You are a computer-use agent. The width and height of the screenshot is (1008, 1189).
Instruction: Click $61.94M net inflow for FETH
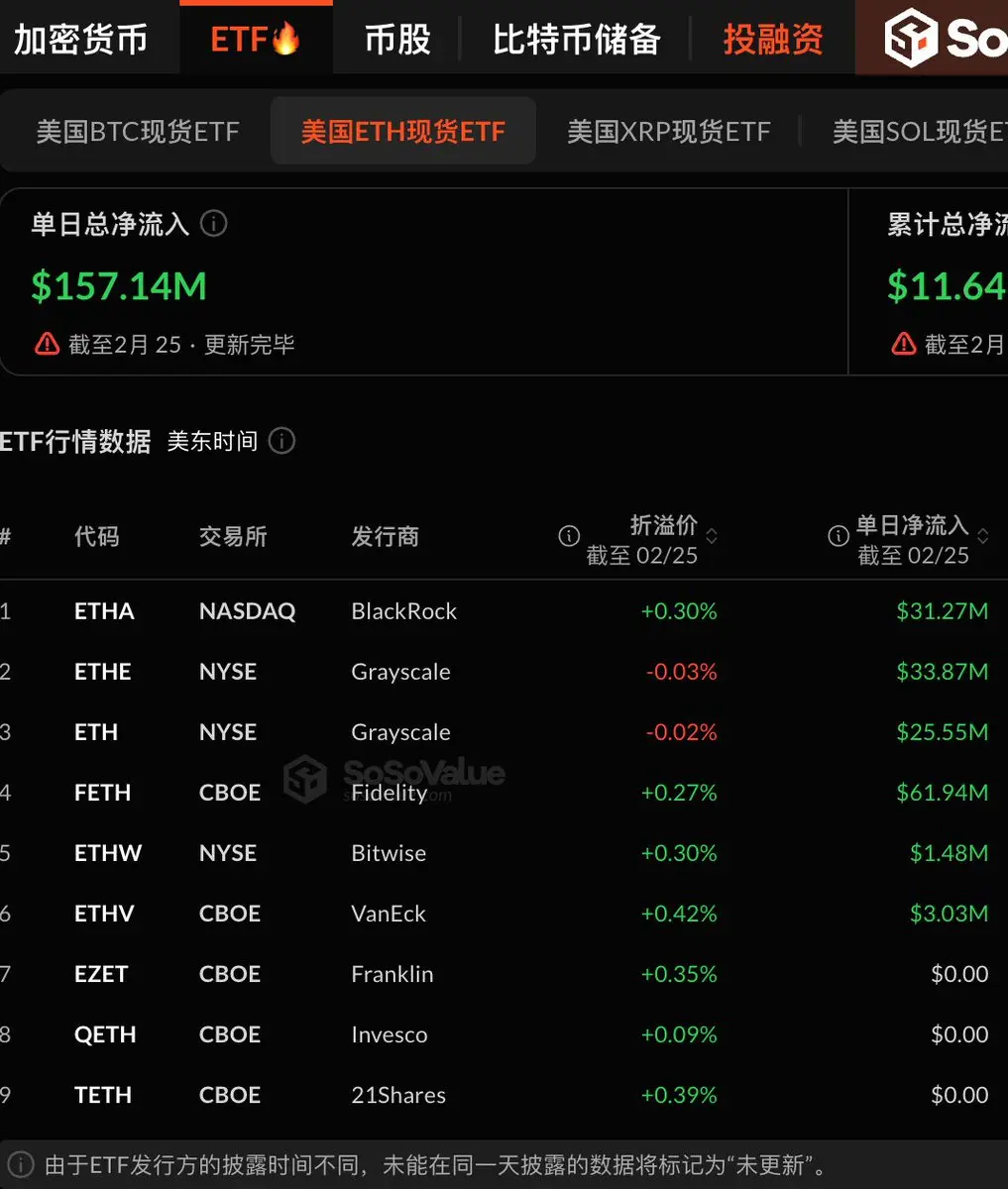[943, 793]
